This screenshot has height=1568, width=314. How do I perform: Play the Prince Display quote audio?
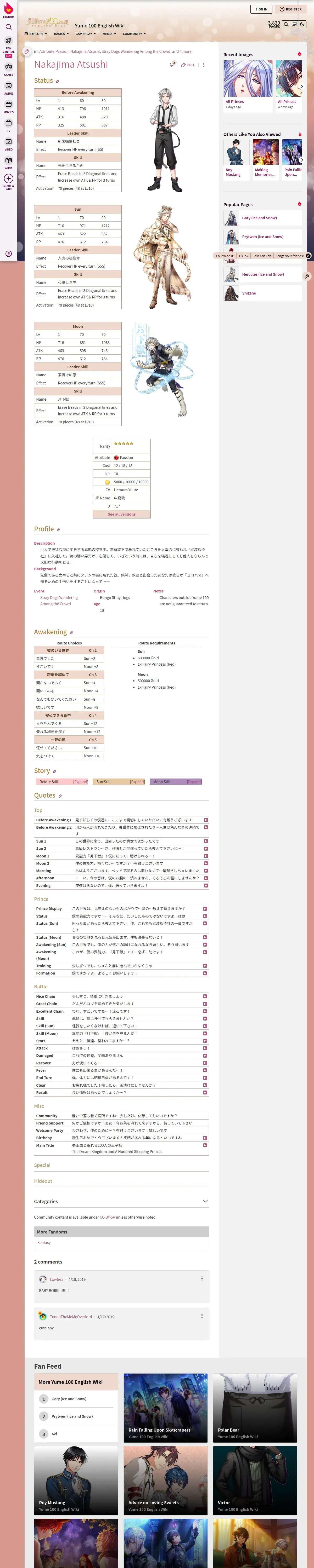coord(204,908)
